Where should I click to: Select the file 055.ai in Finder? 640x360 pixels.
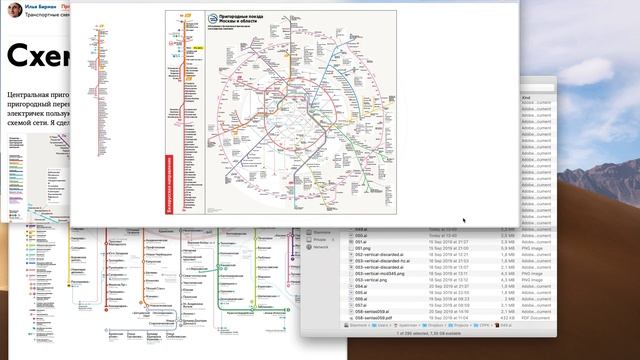coord(361,293)
